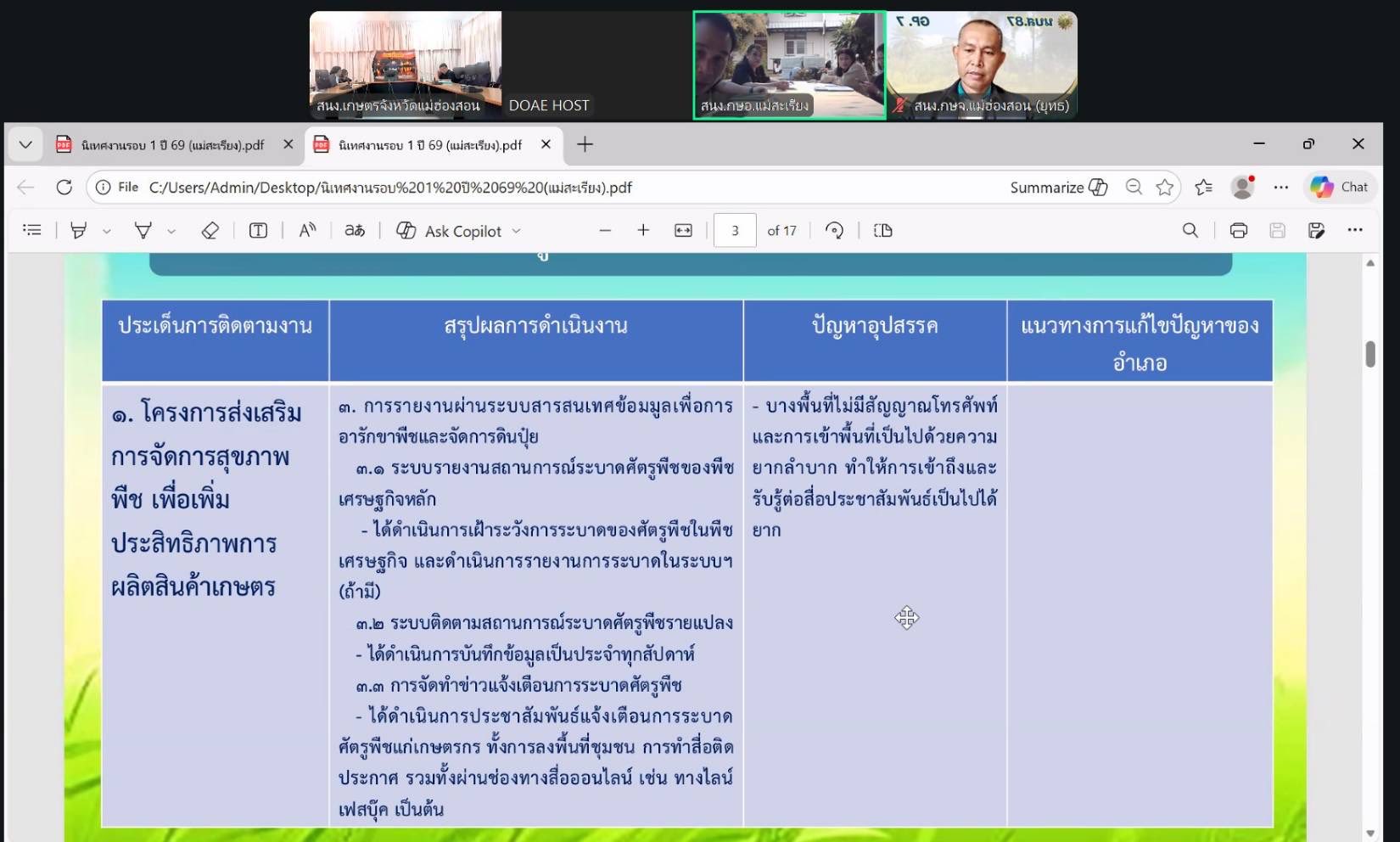Toggle the Page view layout button
This screenshot has width=1400, height=842.
coord(882,231)
